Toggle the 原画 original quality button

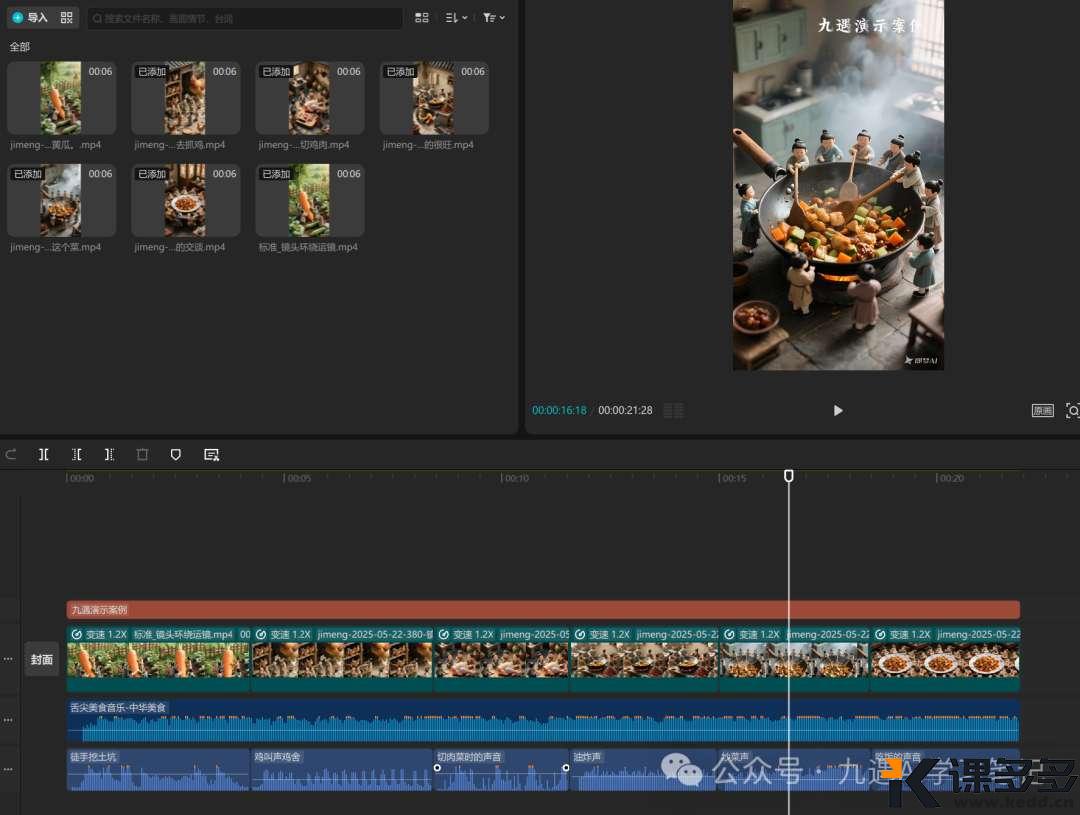[1042, 410]
